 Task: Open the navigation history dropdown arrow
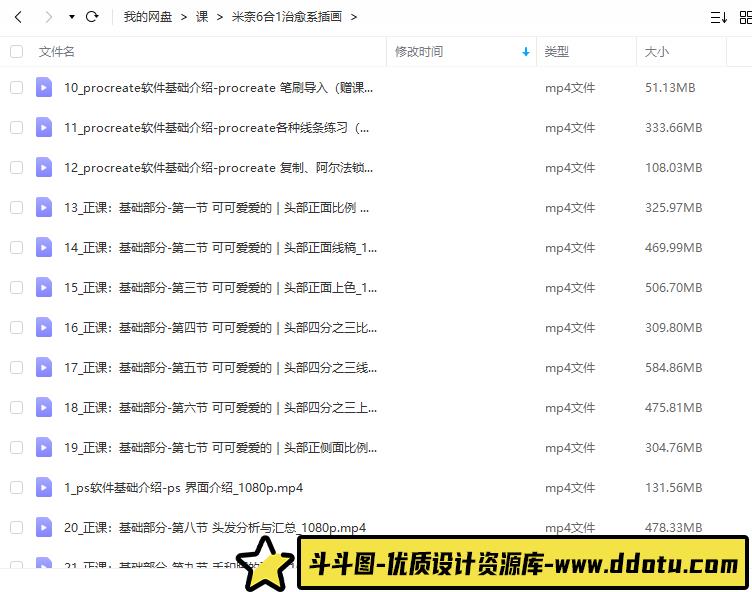pos(71,17)
